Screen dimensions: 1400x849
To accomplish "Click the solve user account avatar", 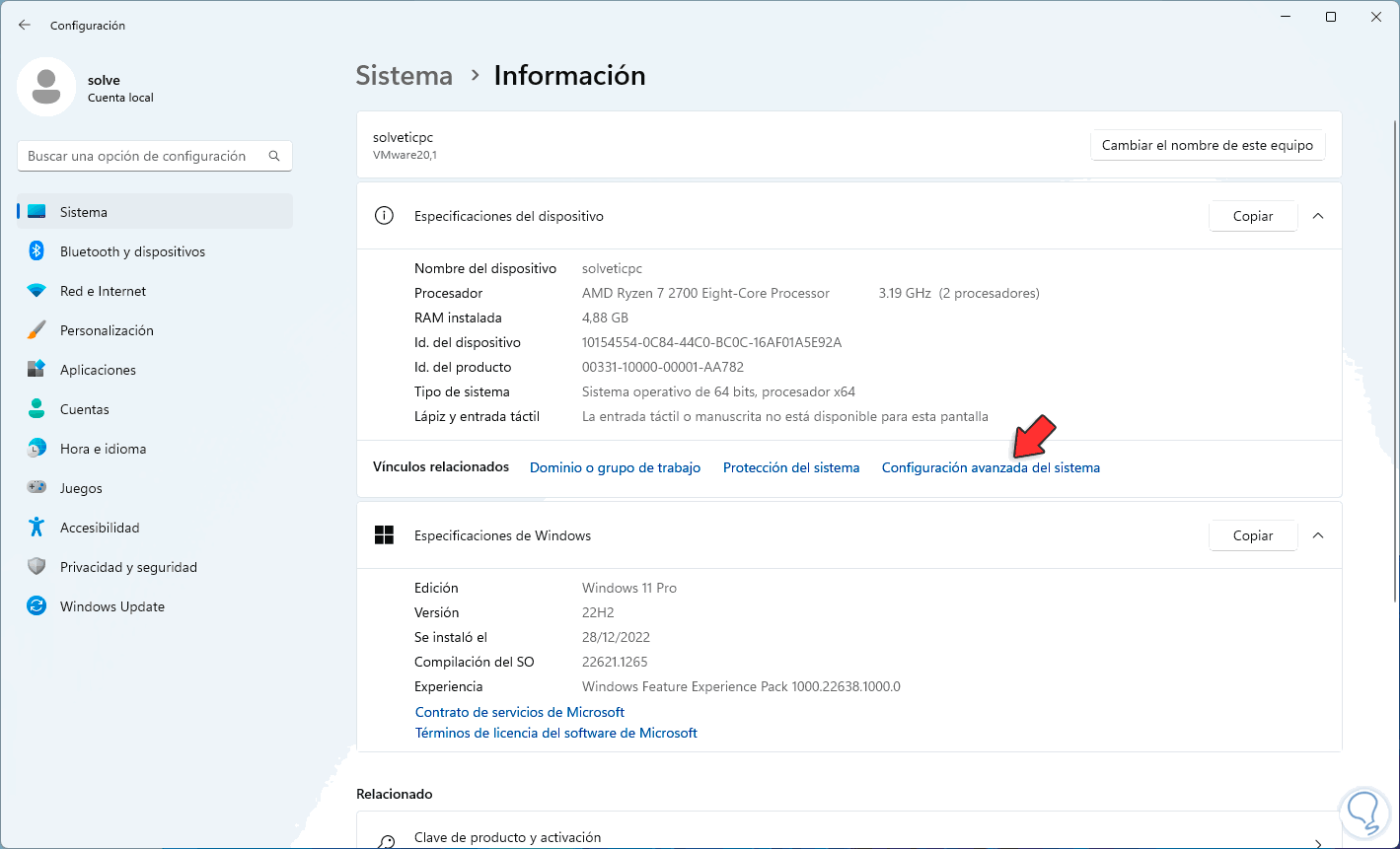I will pos(46,87).
